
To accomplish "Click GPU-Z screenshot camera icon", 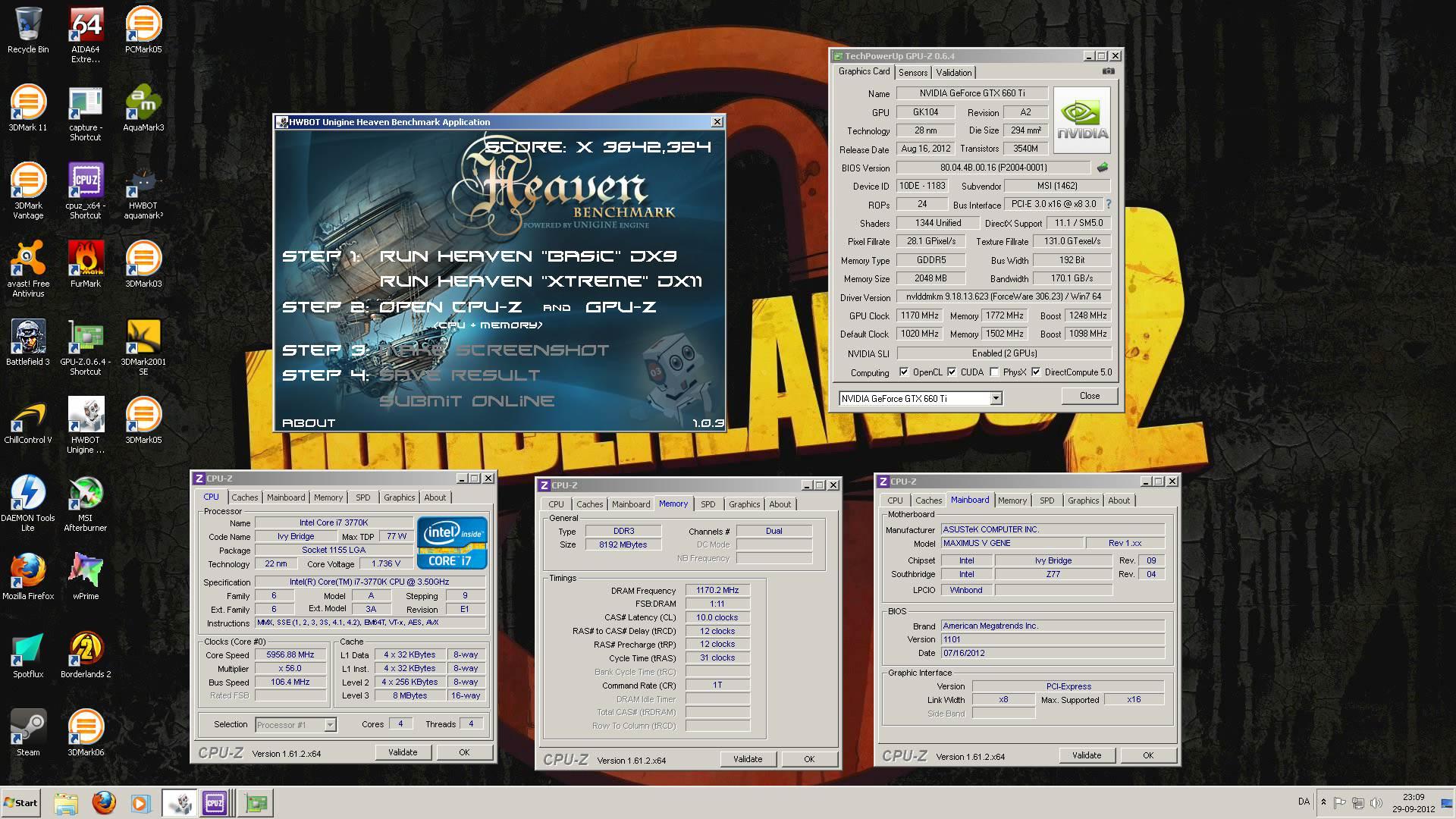I will (x=1108, y=71).
